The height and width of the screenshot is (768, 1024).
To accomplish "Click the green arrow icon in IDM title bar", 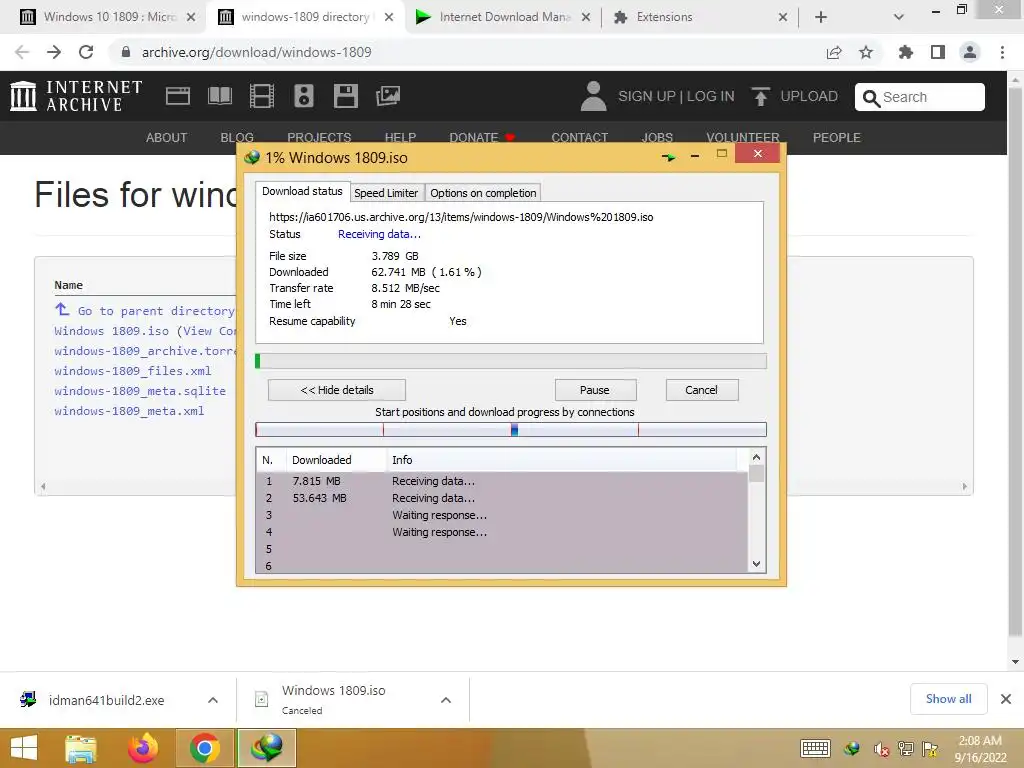I will (668, 157).
